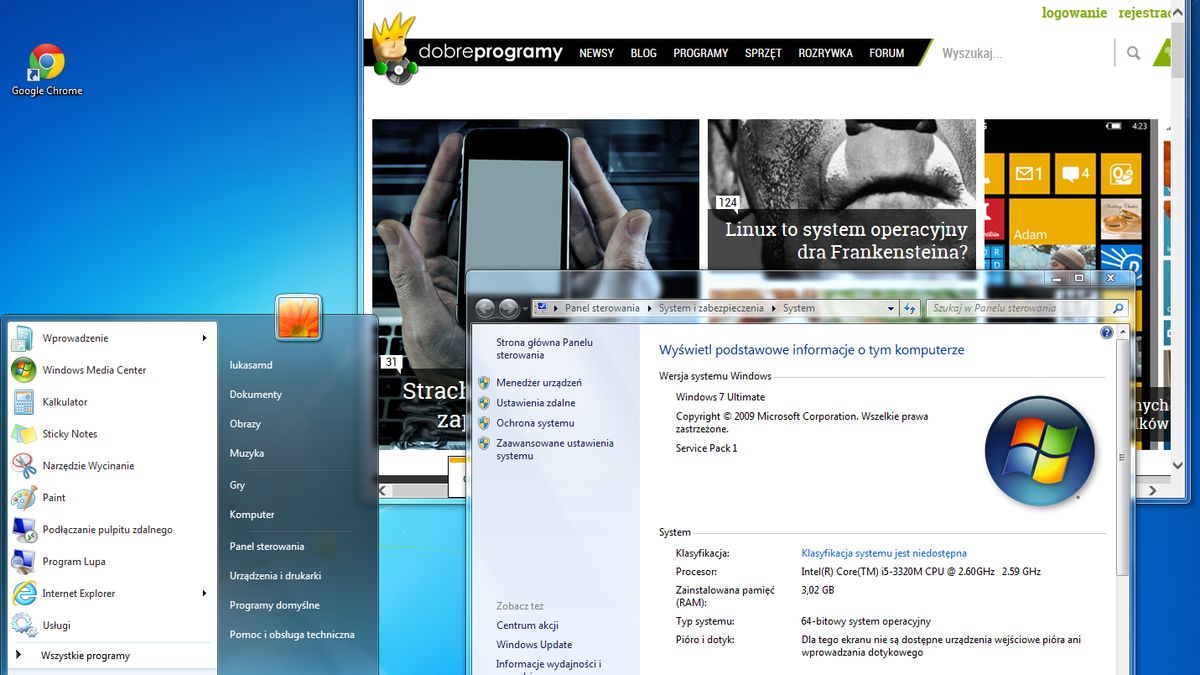Launch Windows Media Center from Start menu

coord(94,370)
